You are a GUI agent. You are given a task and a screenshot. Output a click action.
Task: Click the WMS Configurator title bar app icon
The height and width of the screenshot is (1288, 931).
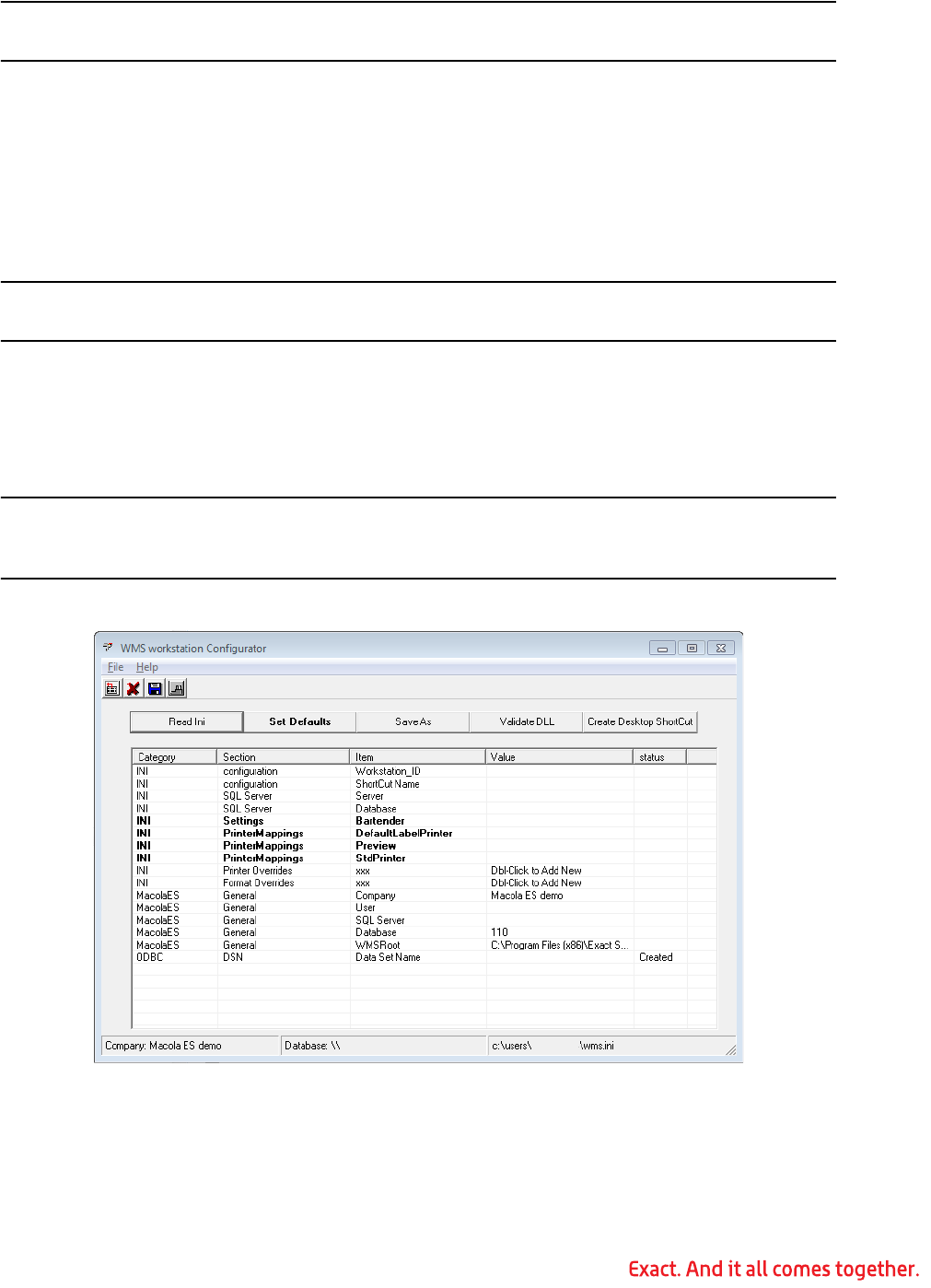pyautogui.click(x=109, y=648)
